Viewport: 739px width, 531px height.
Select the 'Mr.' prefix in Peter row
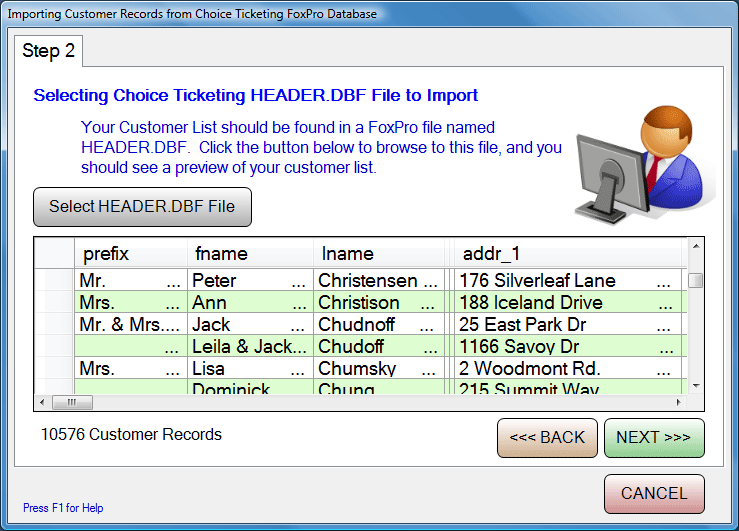(131, 280)
